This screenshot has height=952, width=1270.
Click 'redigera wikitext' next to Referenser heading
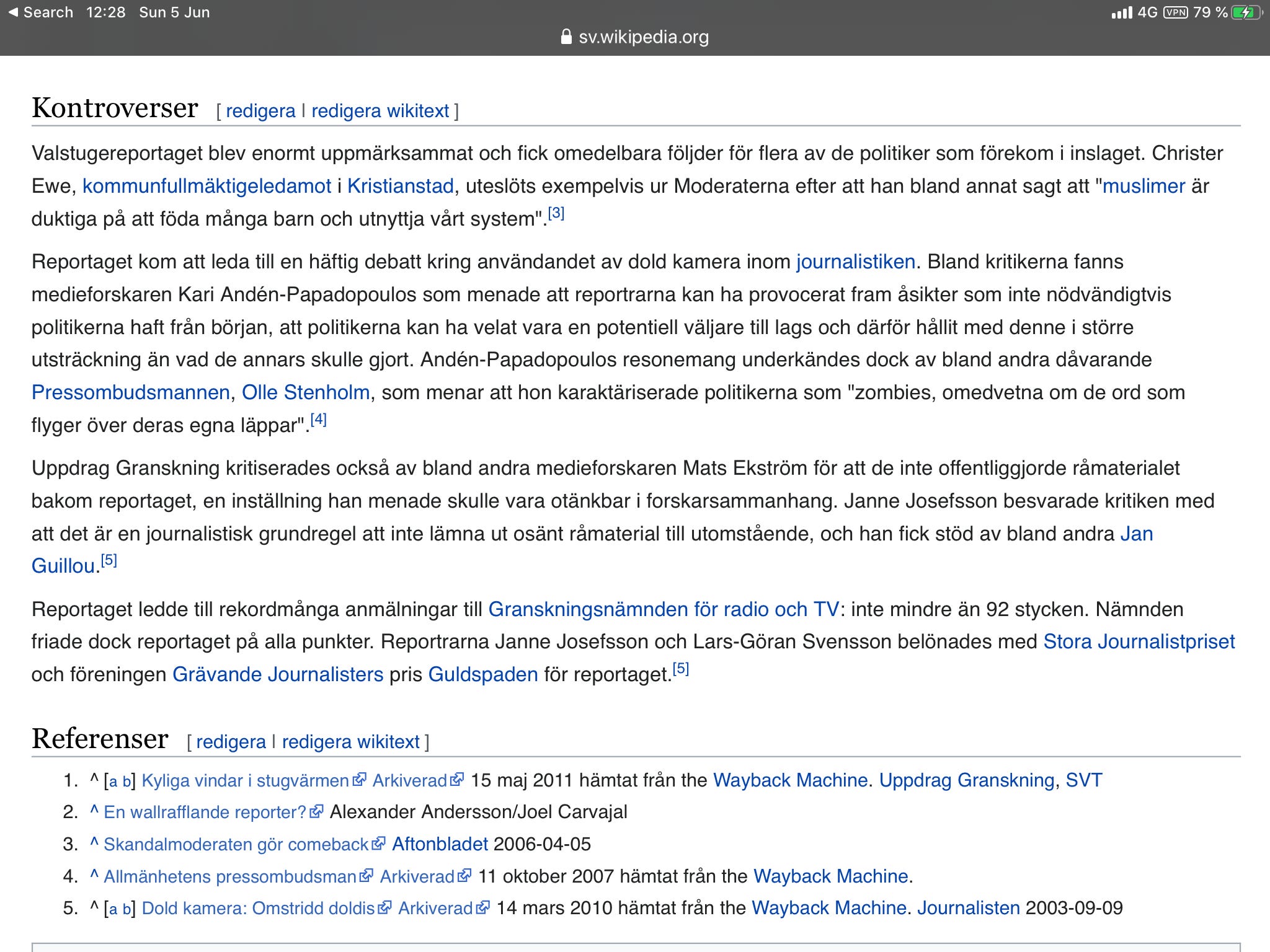(x=350, y=742)
